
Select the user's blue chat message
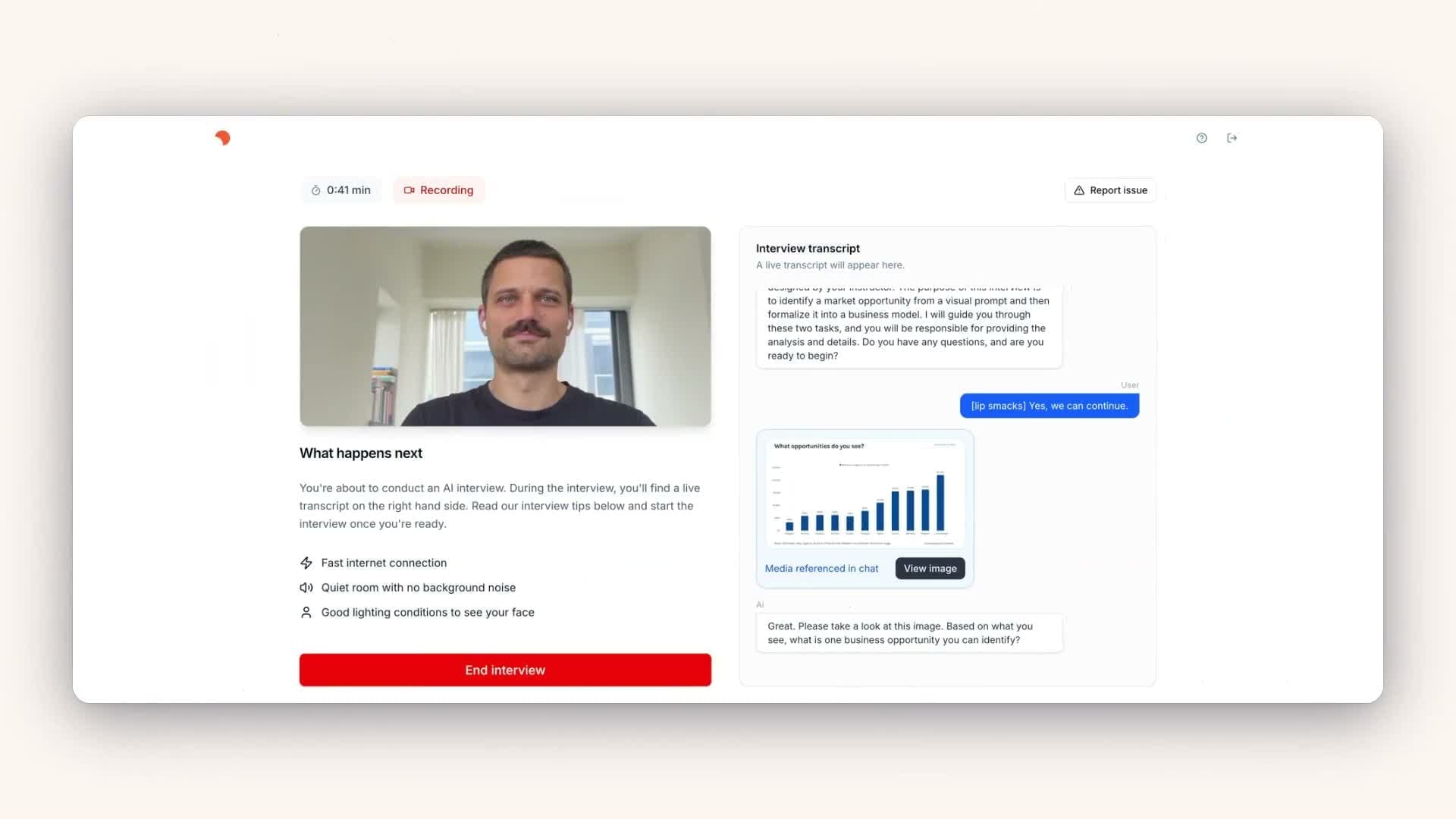[x=1049, y=406]
